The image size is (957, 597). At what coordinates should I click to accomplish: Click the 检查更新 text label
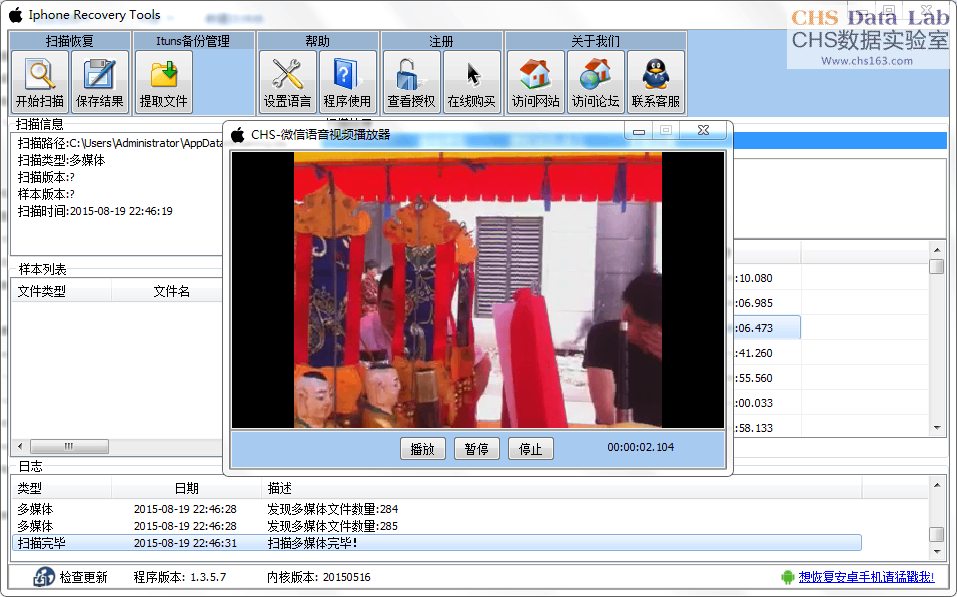pos(83,577)
